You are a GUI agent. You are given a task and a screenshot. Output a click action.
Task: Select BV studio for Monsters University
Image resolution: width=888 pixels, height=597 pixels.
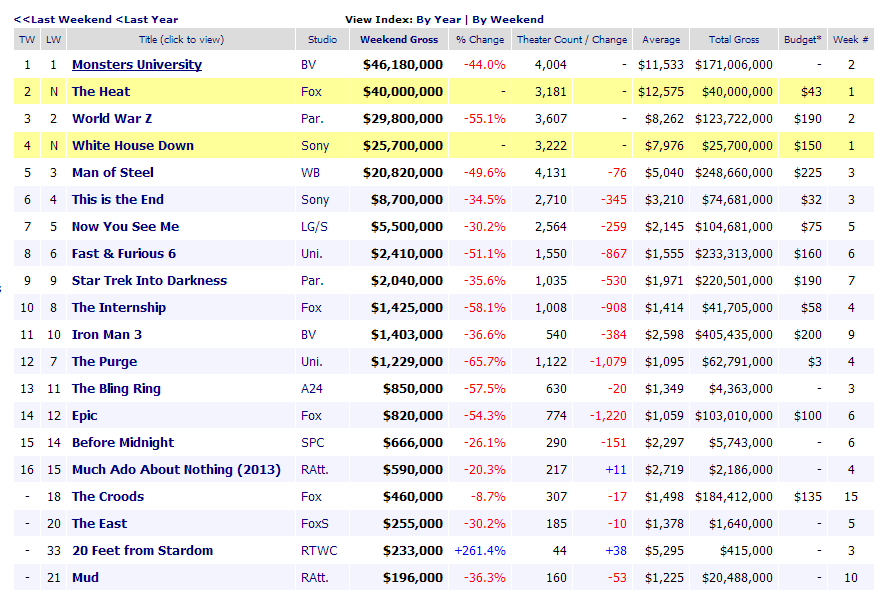pos(308,65)
